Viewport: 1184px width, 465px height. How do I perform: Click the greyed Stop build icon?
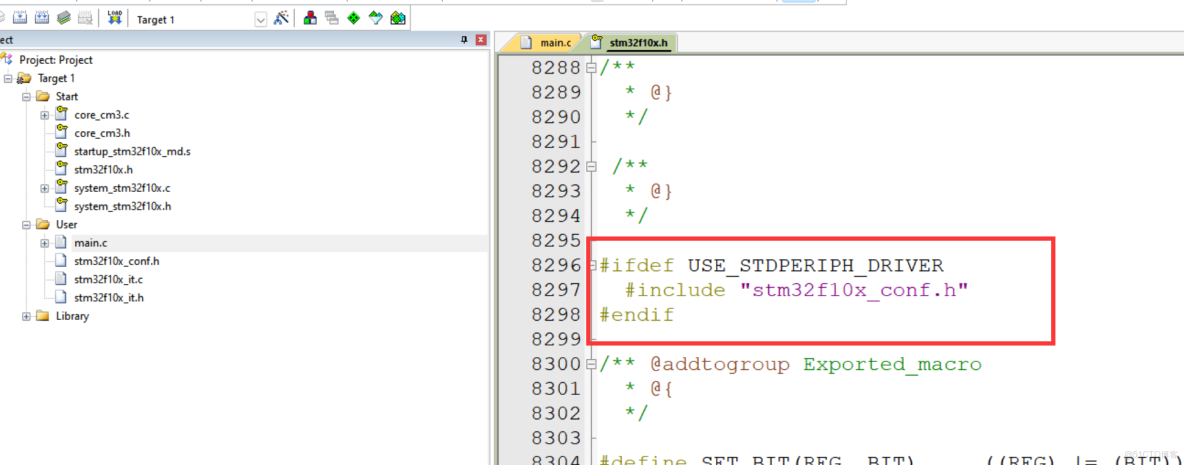(x=85, y=18)
